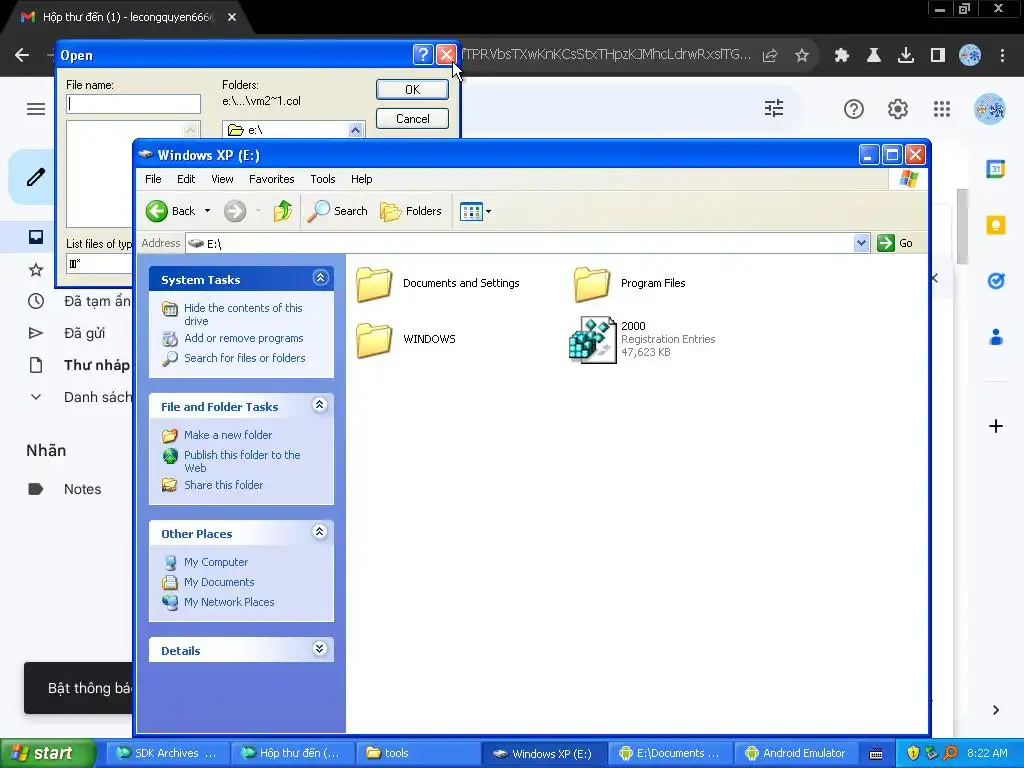The width and height of the screenshot is (1024, 768).
Task: Select the e:\ folder in Open dialog list
Action: pyautogui.click(x=253, y=130)
